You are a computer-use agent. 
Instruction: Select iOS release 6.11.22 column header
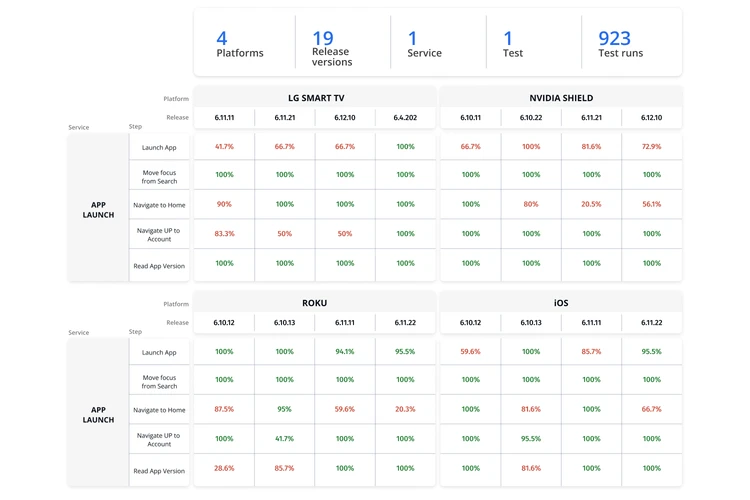point(651,322)
